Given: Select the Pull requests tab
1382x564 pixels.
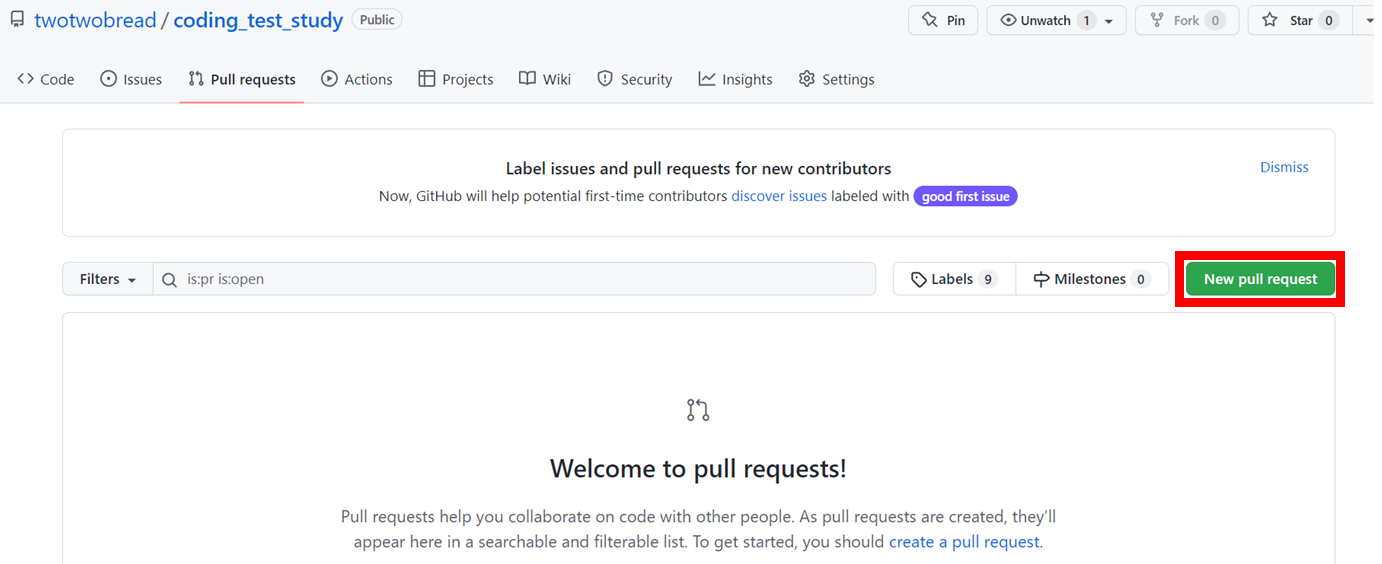Looking at the screenshot, I should point(242,79).
